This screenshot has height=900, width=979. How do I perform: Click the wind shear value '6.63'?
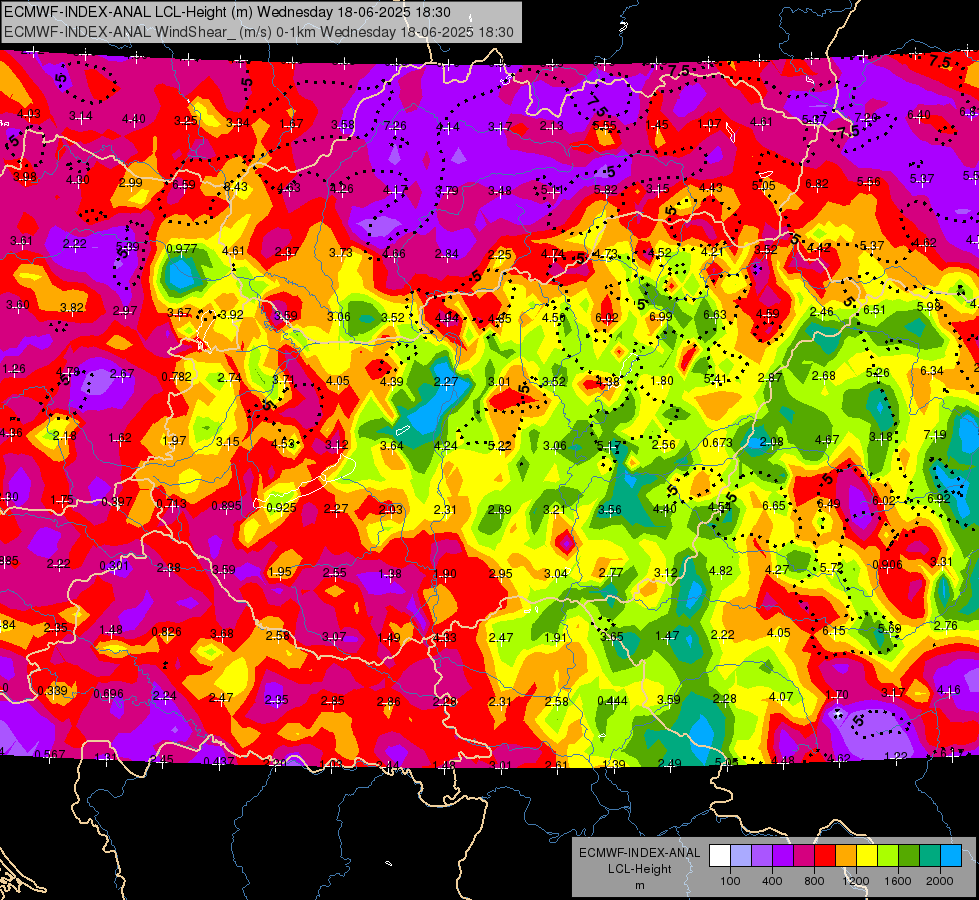tap(715, 314)
